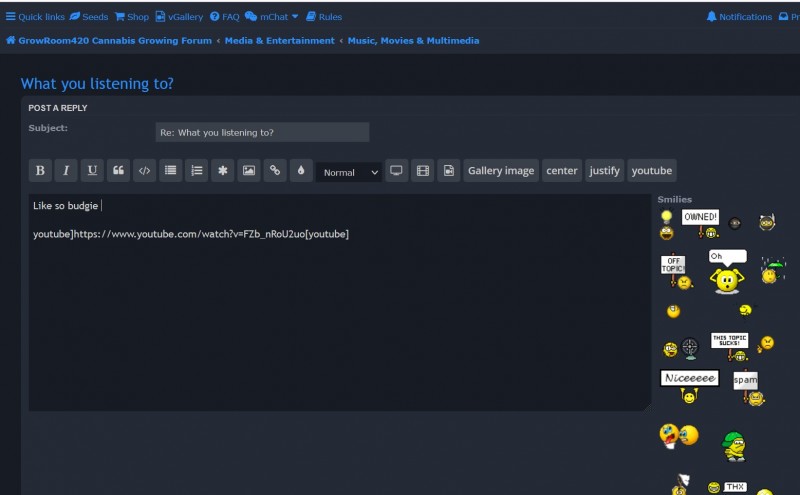Apply italic formatting button
800x495 pixels.
(66, 171)
